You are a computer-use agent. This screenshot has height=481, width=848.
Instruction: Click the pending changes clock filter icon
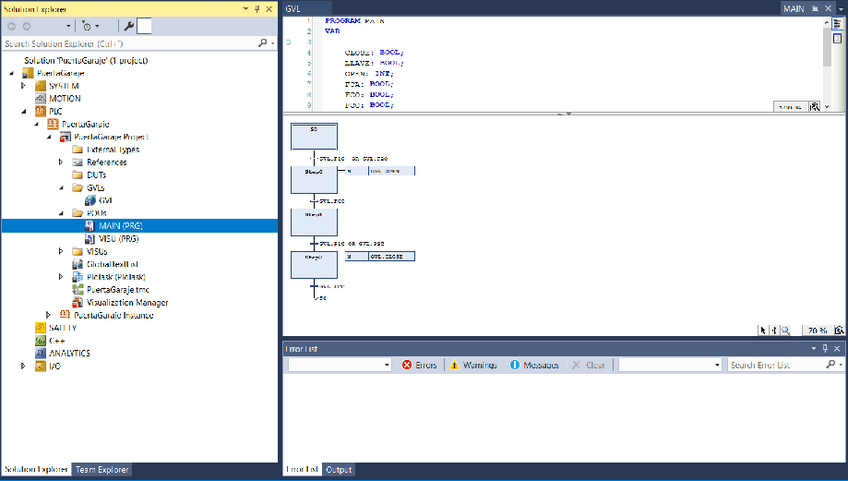point(88,26)
